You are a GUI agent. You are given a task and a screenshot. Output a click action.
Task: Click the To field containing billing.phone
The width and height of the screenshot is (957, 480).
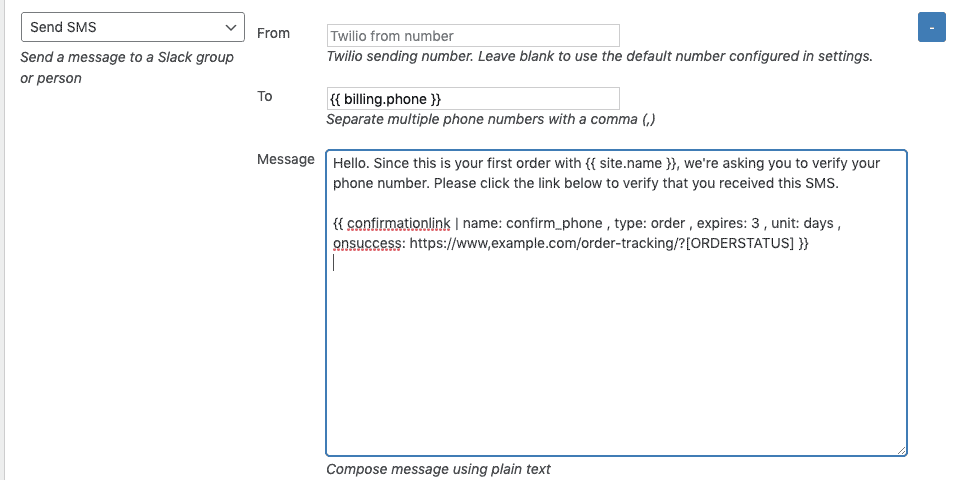pyautogui.click(x=473, y=99)
